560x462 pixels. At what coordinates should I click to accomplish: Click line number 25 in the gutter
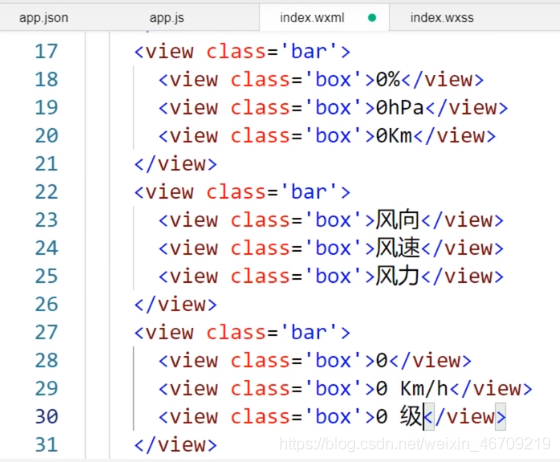click(46, 276)
